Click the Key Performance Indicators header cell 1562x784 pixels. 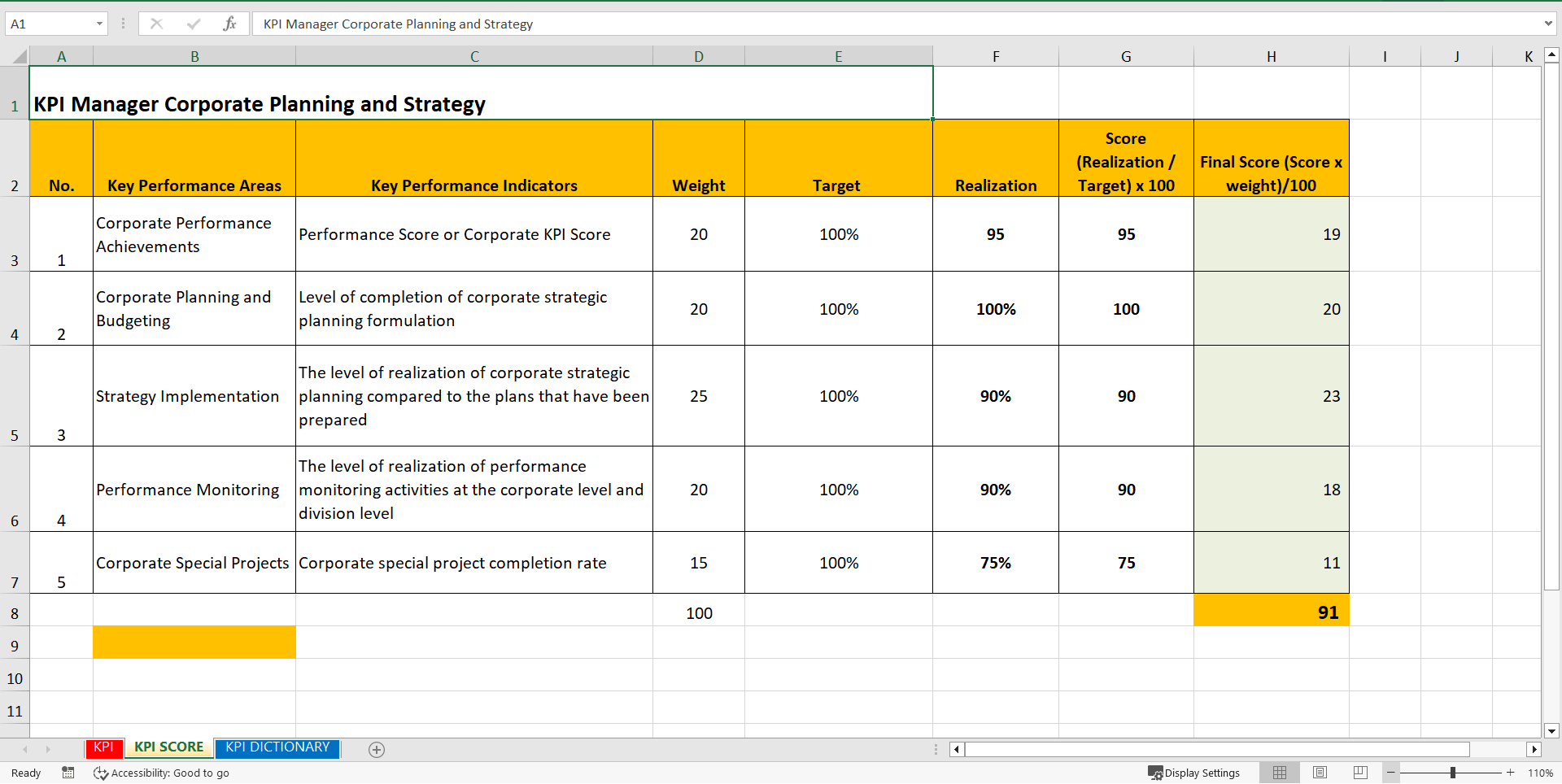click(474, 159)
